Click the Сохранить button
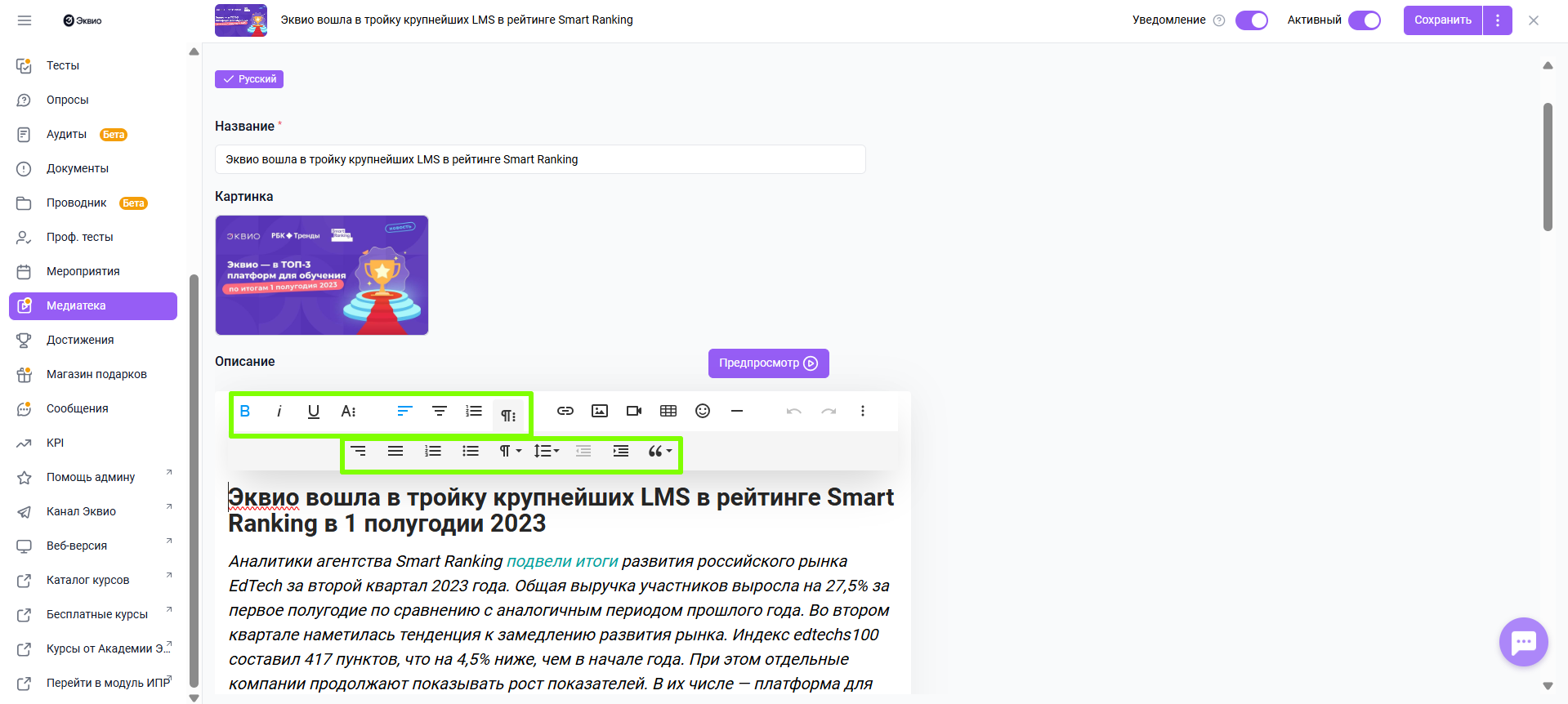This screenshot has width=1568, height=704. pos(1443,20)
